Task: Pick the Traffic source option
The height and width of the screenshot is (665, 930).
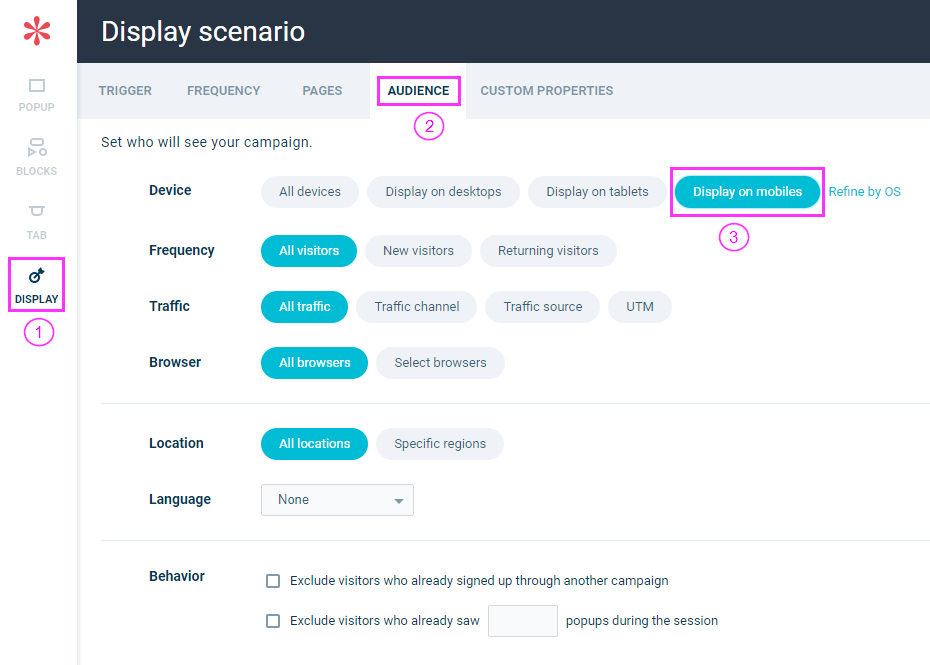Action: (543, 307)
